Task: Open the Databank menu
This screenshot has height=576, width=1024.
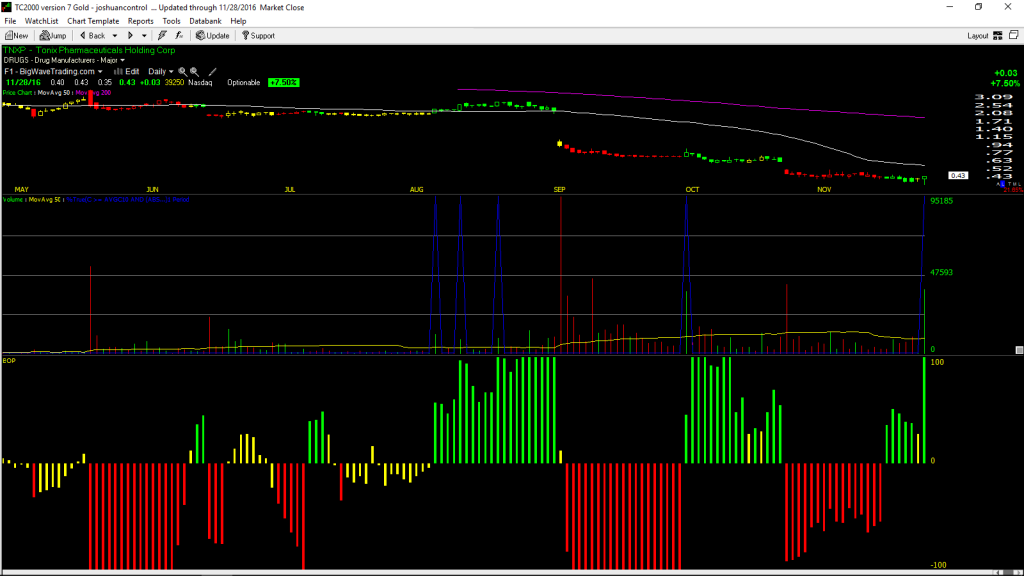Action: (x=205, y=21)
